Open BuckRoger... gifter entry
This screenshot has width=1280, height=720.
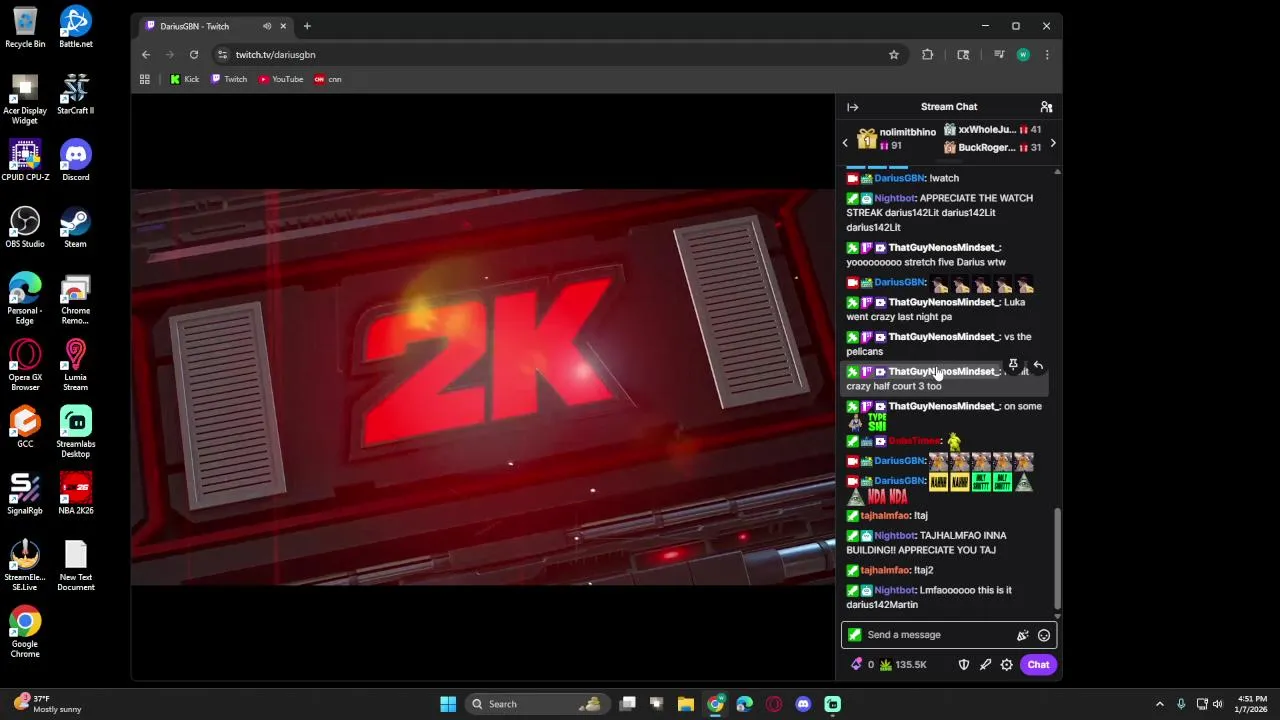992,148
